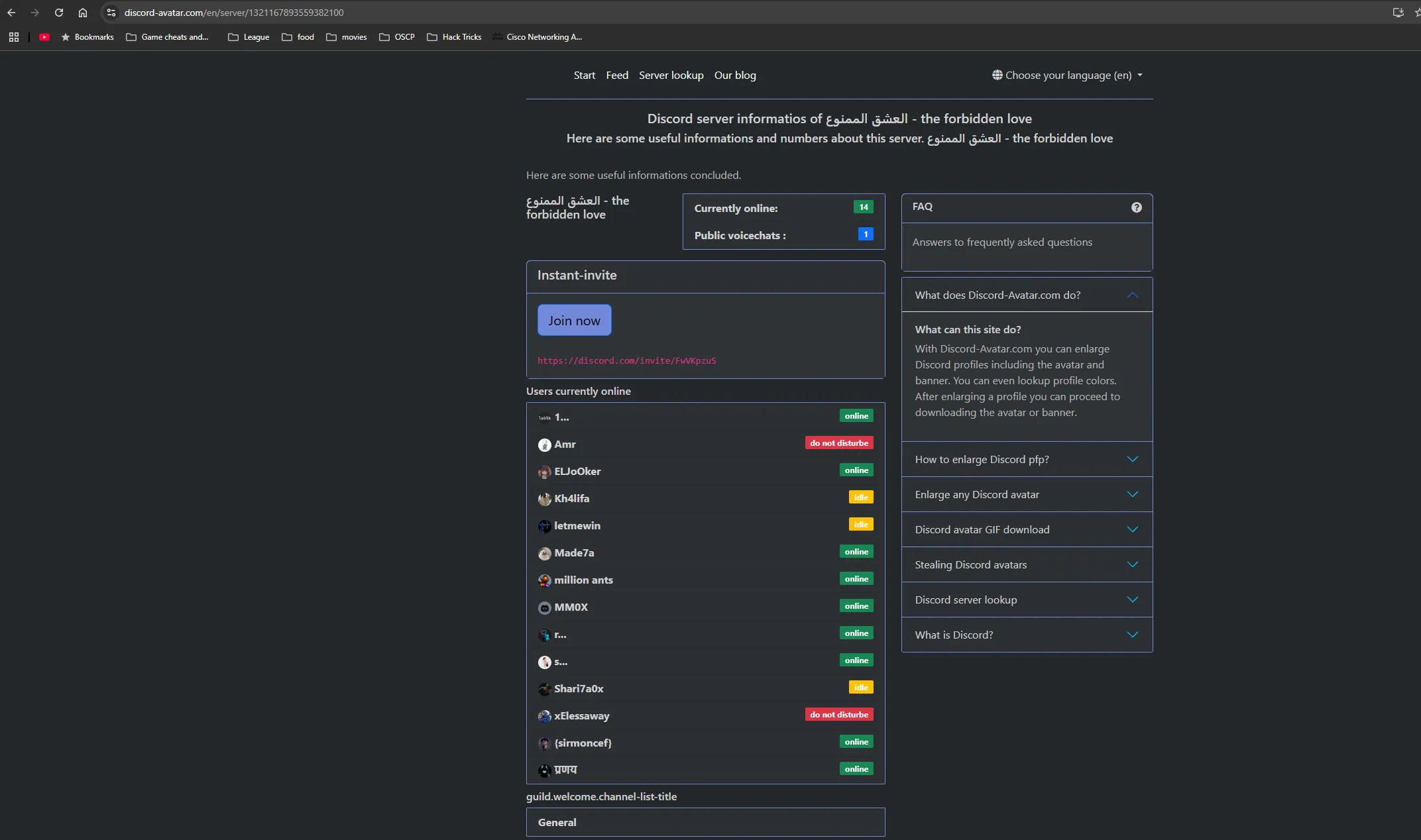Open the Choose your language dropdown
This screenshot has height=840, width=1421.
point(1067,76)
